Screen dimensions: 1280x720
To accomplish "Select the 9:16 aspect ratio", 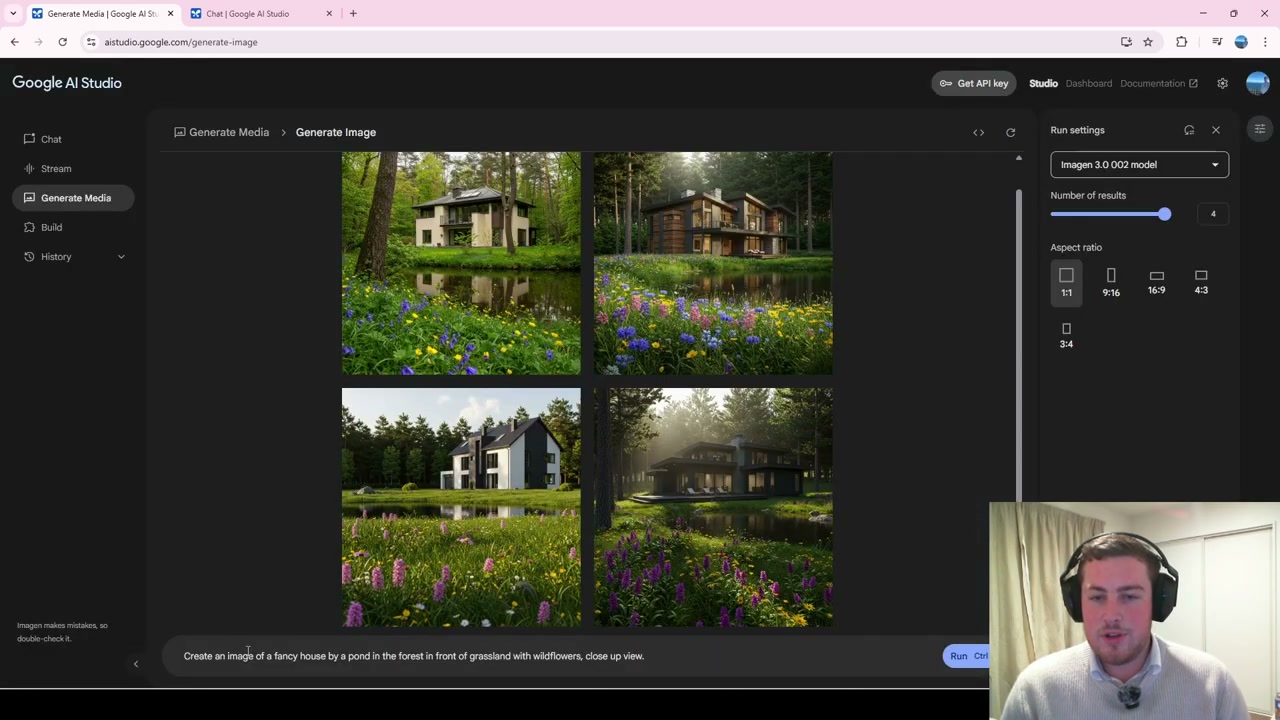I will (x=1111, y=282).
